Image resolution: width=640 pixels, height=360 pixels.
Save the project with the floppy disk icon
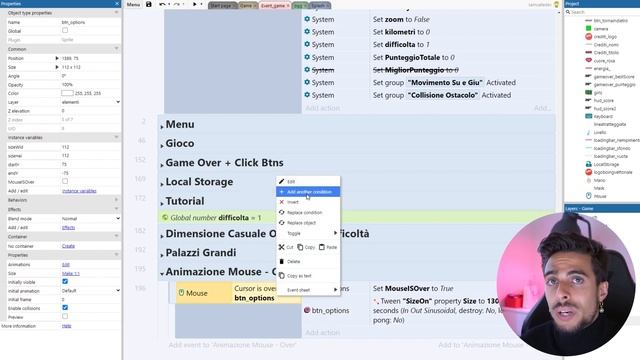149,4
